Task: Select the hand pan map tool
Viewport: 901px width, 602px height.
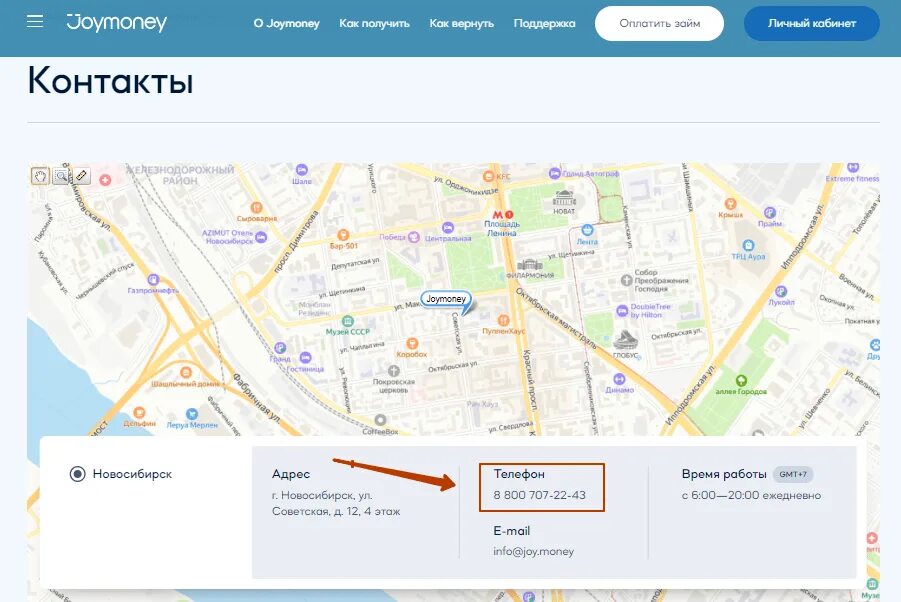Action: point(40,176)
